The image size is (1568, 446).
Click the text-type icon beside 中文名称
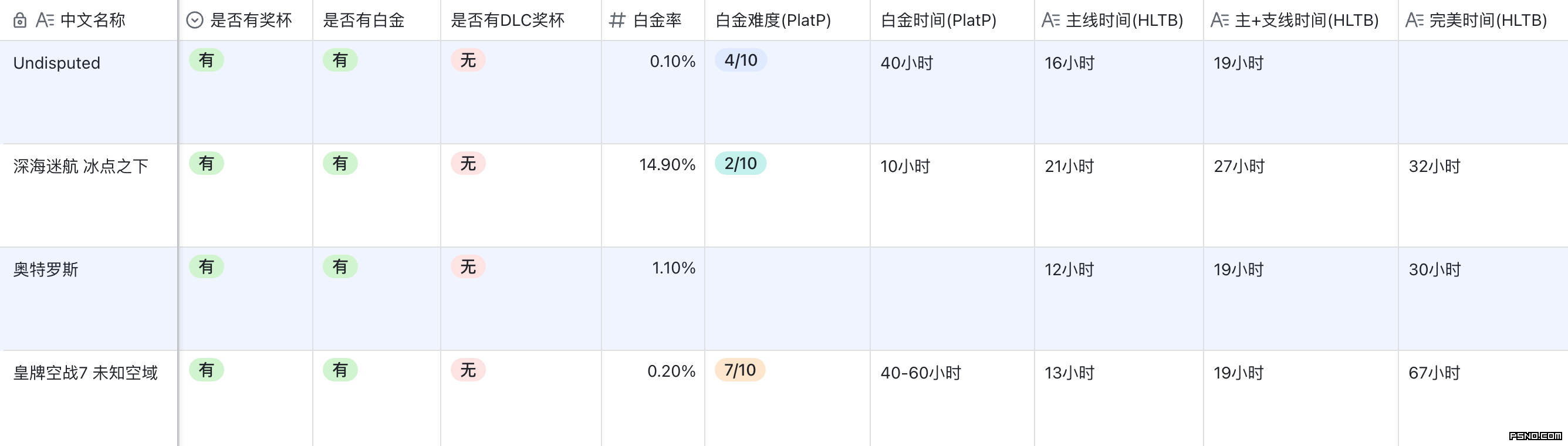click(x=45, y=21)
